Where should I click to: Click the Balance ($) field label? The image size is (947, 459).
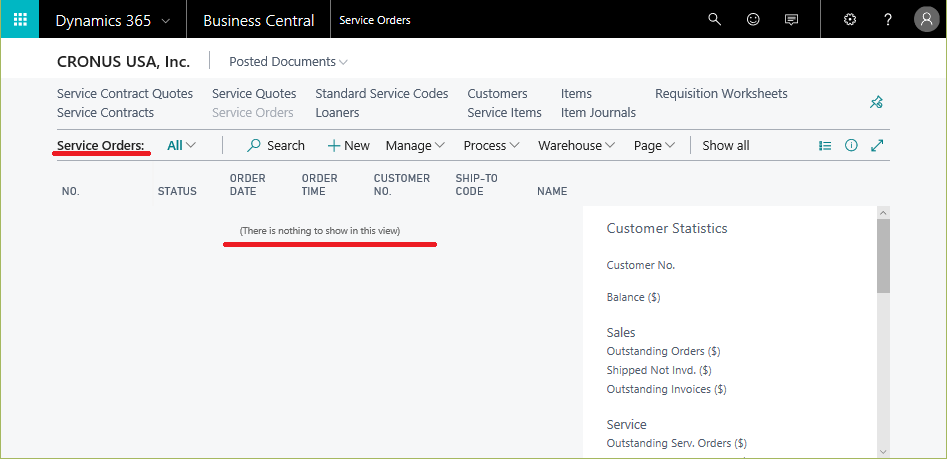tap(633, 297)
